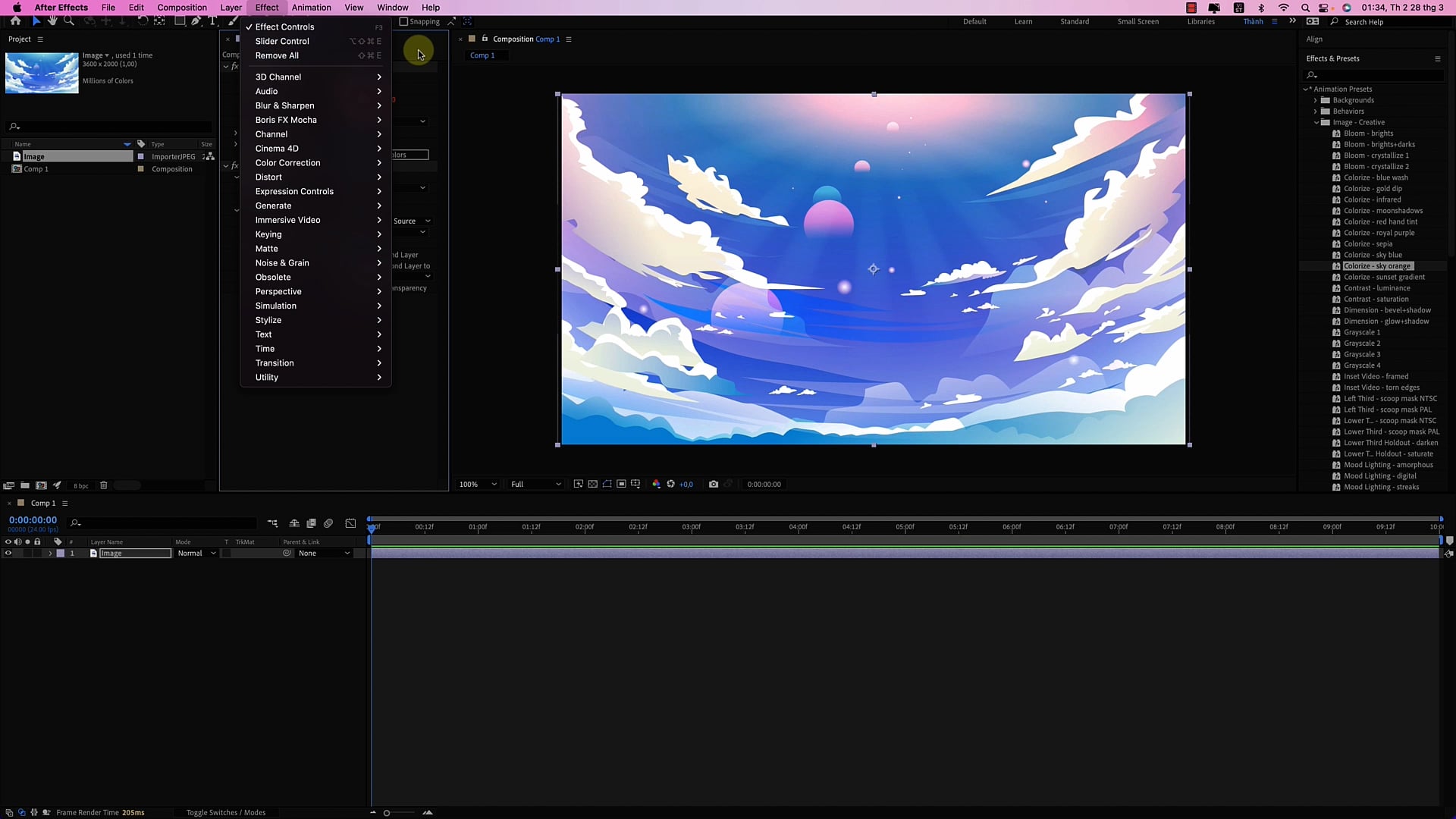Image resolution: width=1456 pixels, height=819 pixels.
Task: Collapse the Image - Creative folder
Action: pos(1316,122)
